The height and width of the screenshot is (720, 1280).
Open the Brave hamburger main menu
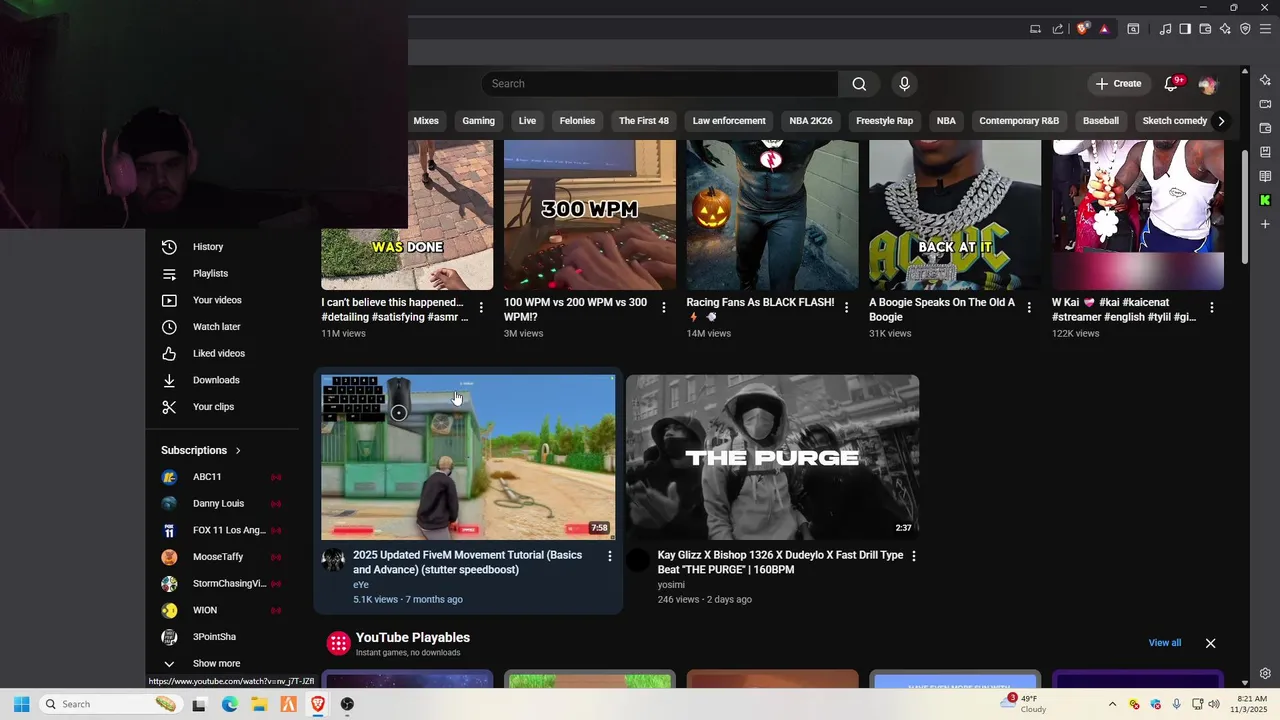pos(1265,29)
